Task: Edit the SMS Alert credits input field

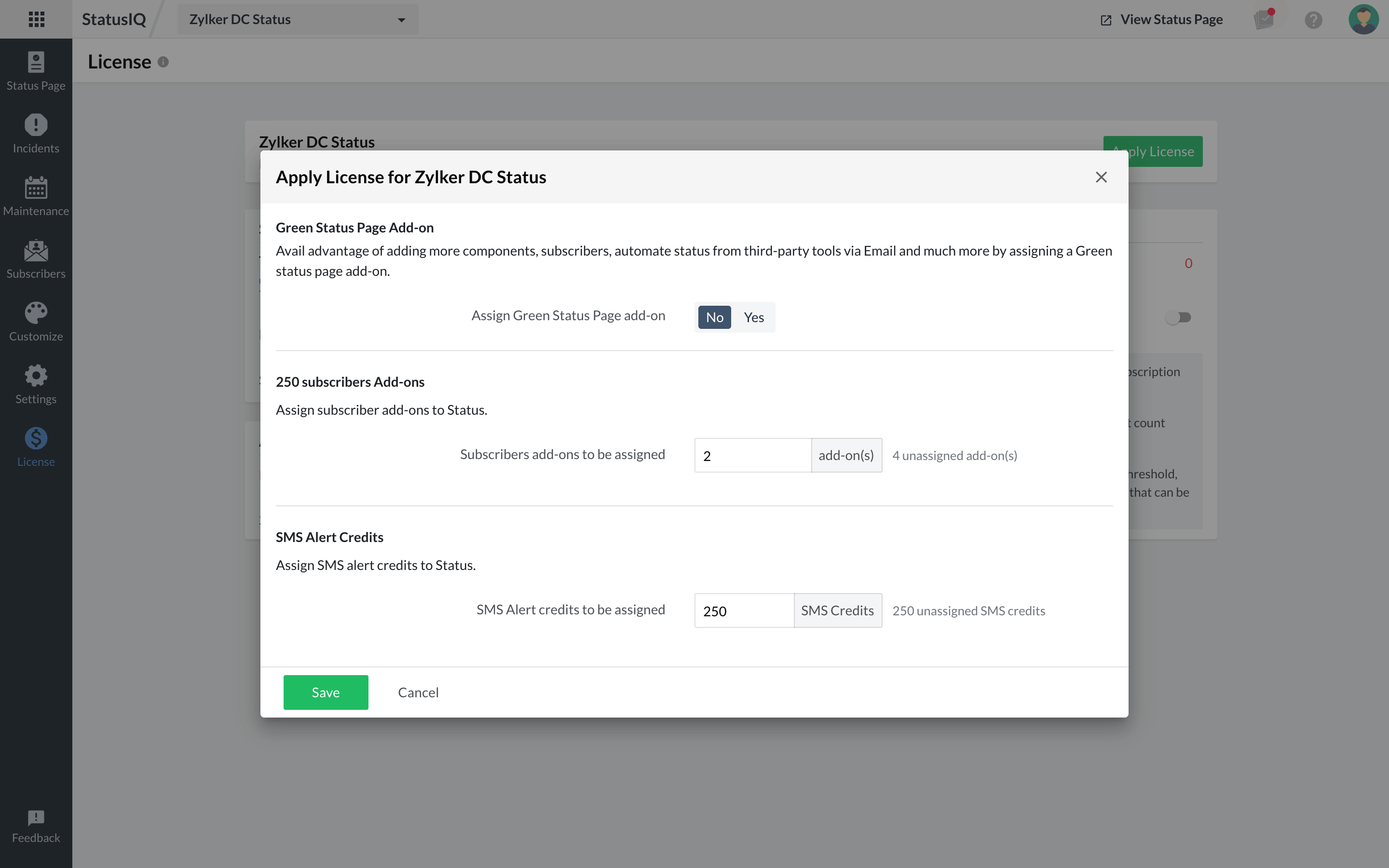Action: coord(744,610)
